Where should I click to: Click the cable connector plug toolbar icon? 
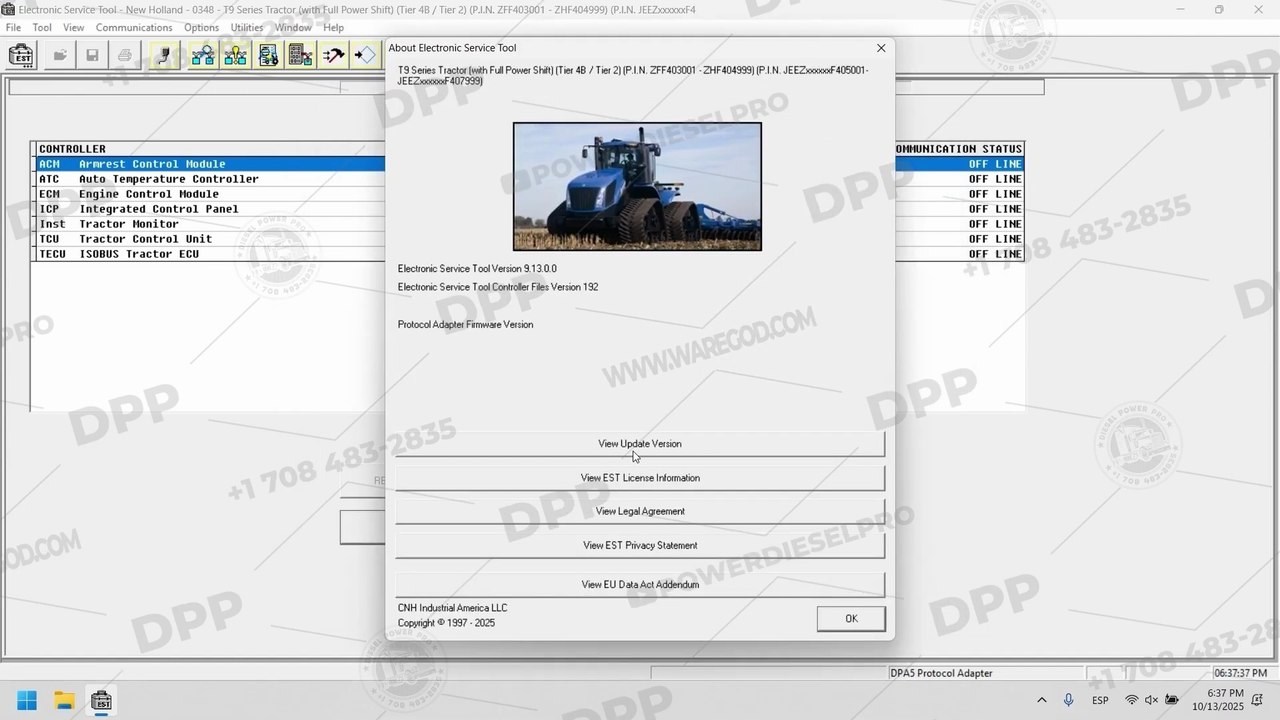tap(164, 56)
